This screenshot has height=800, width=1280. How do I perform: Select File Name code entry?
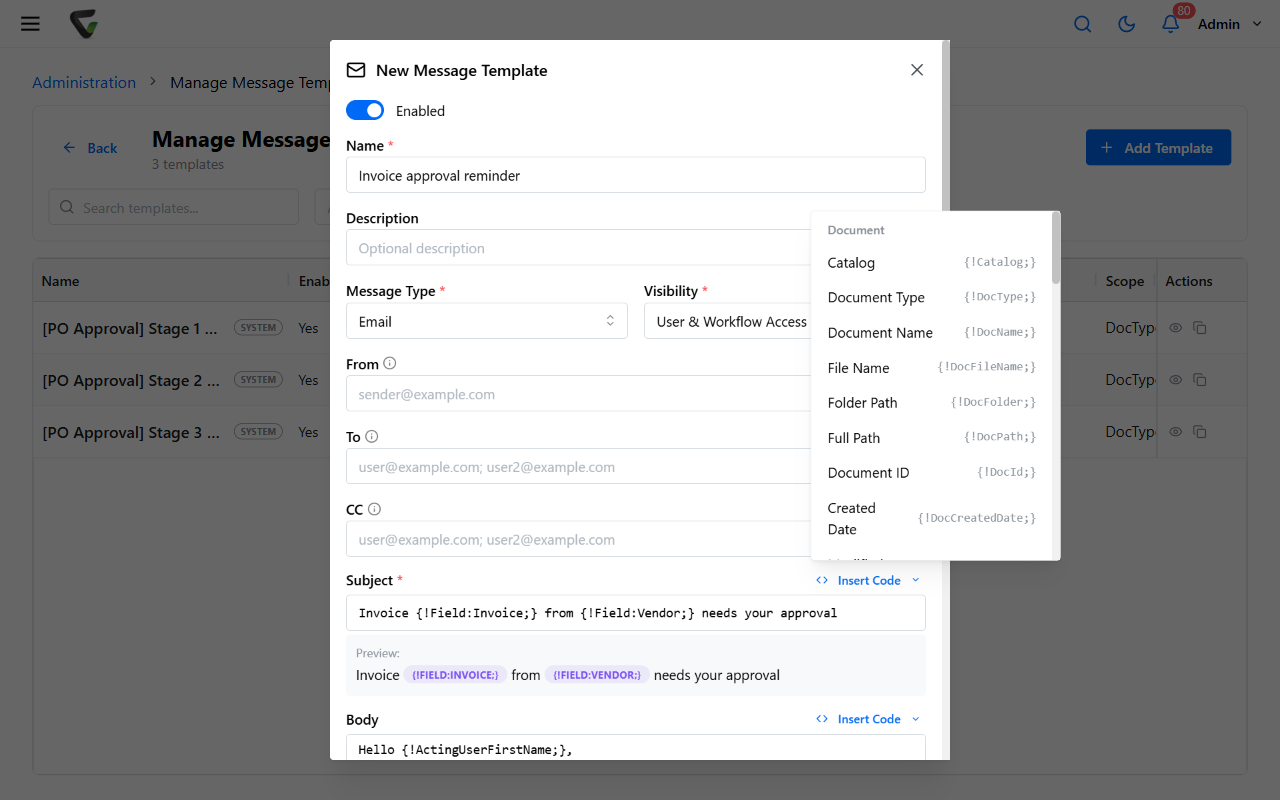[931, 368]
